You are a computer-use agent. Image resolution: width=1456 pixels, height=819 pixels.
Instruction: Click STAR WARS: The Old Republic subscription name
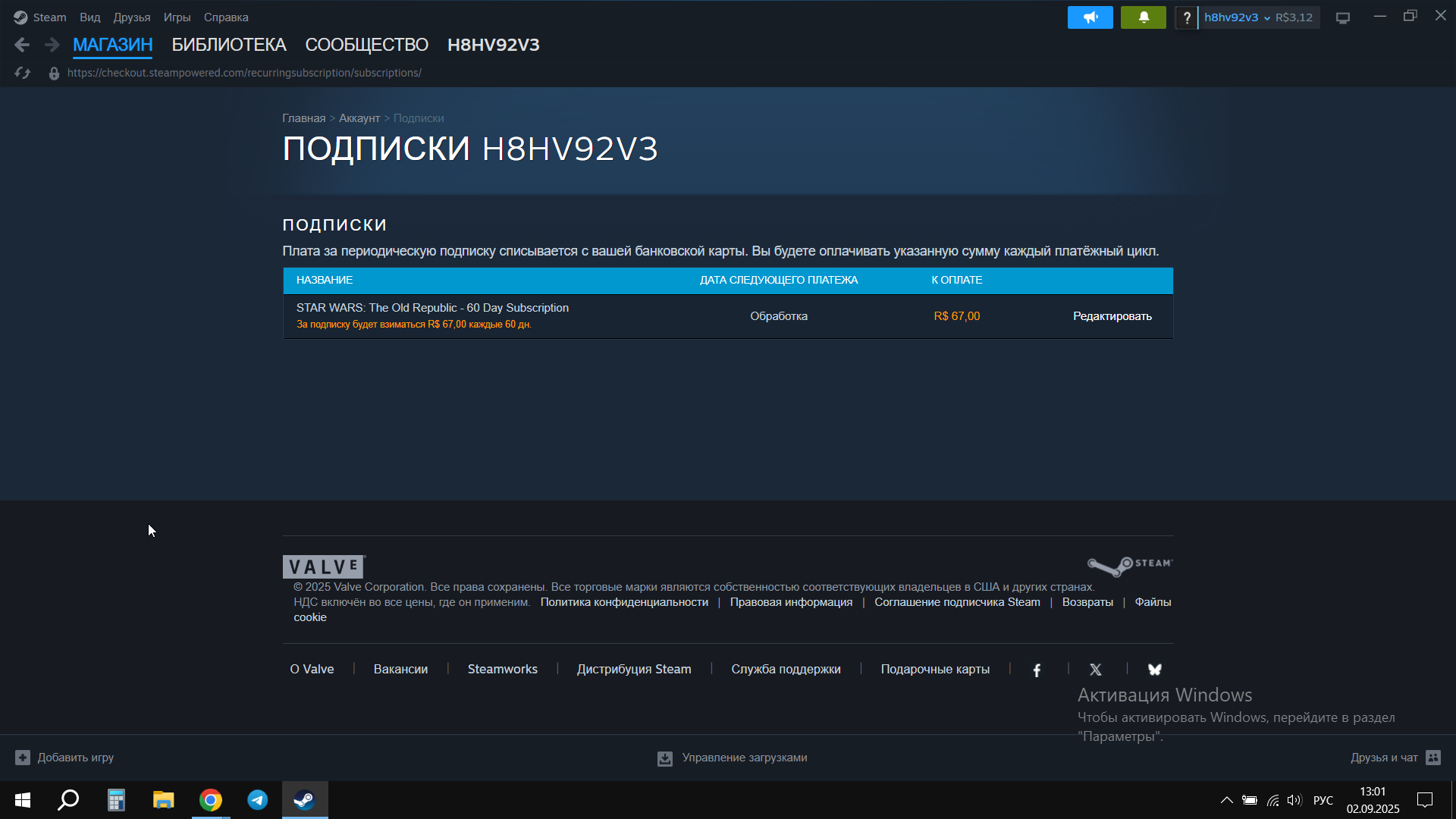click(432, 308)
